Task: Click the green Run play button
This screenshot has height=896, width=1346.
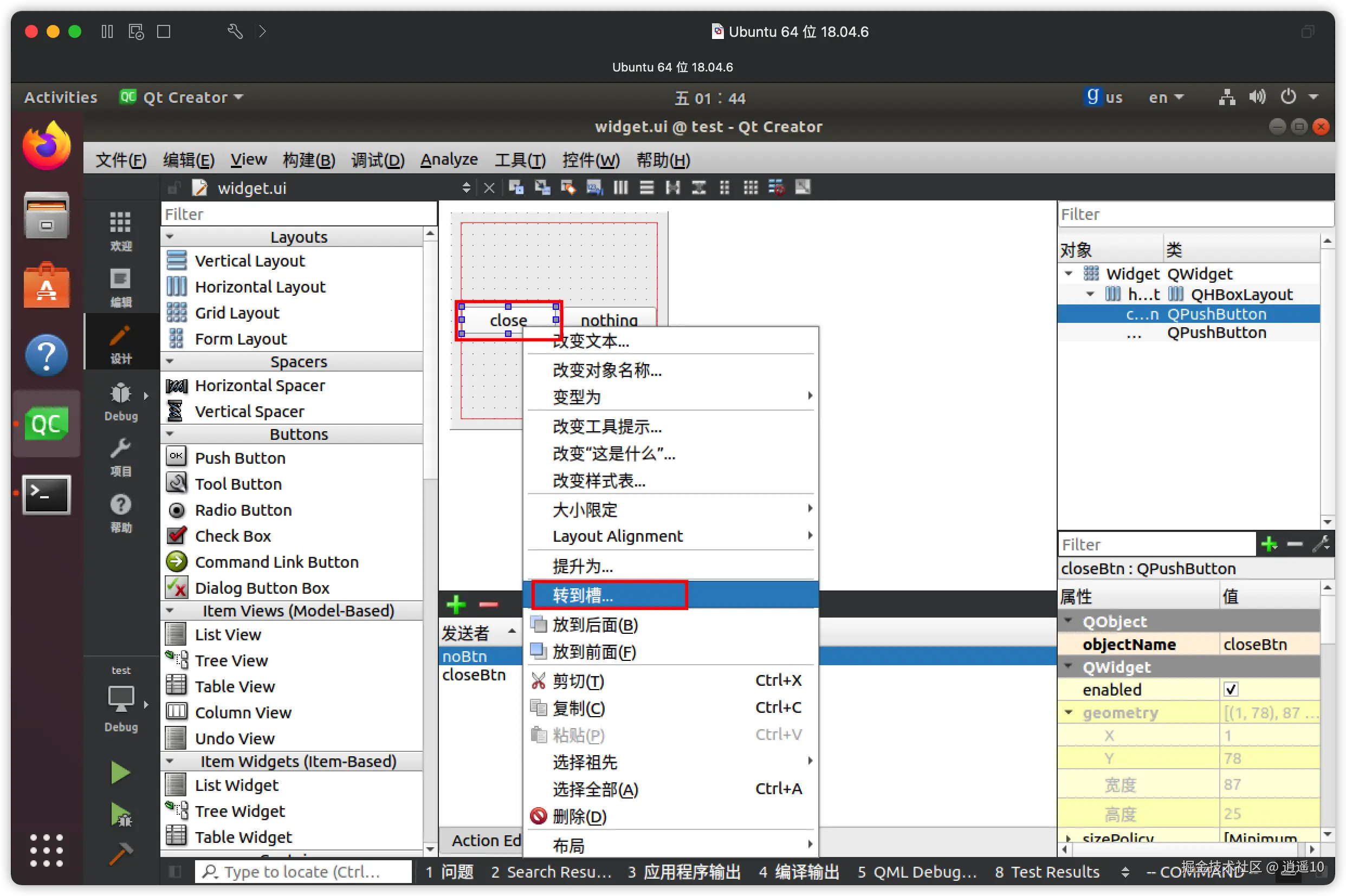Action: click(120, 772)
